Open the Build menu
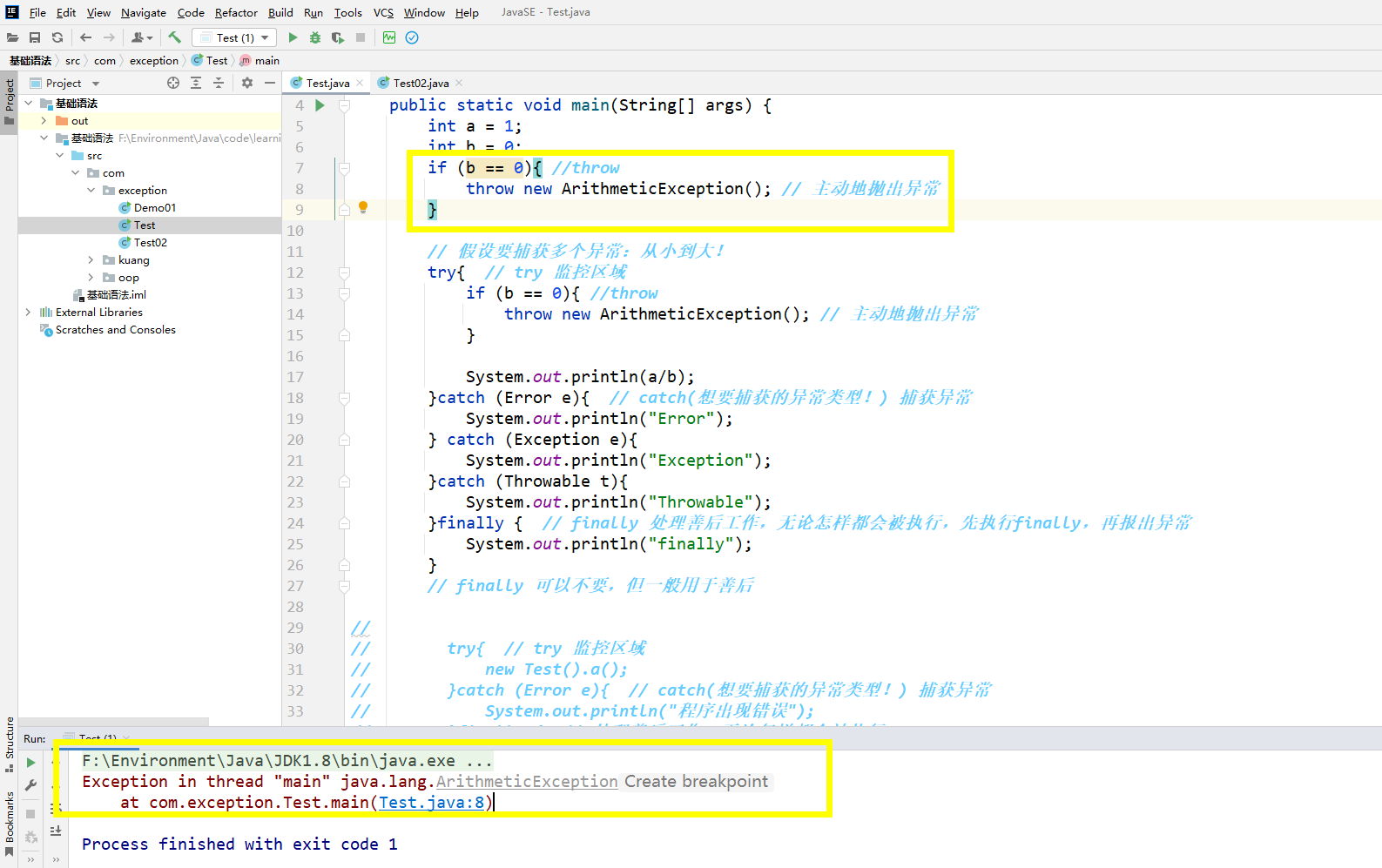This screenshot has width=1382, height=868. pyautogui.click(x=280, y=12)
